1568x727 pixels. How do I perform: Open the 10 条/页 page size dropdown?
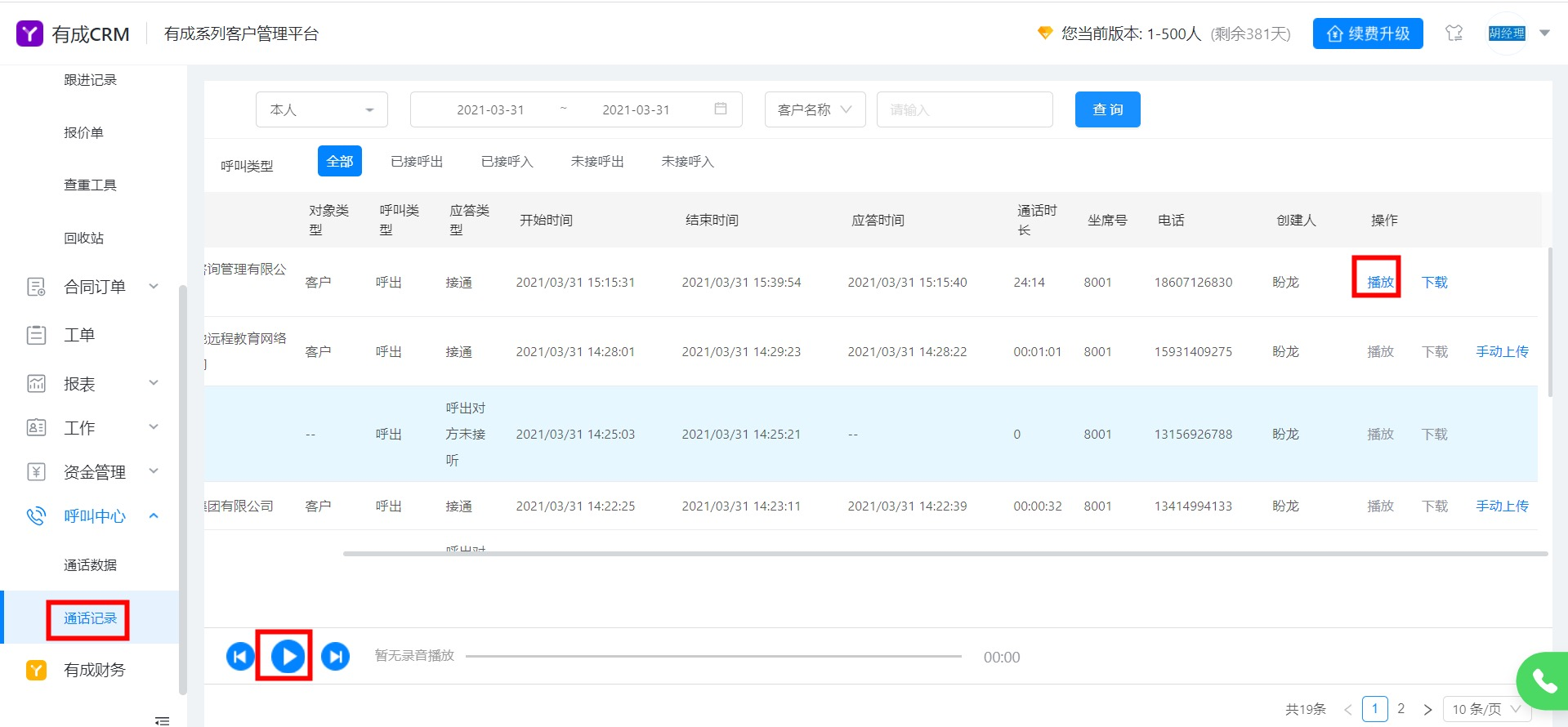pyautogui.click(x=1486, y=709)
